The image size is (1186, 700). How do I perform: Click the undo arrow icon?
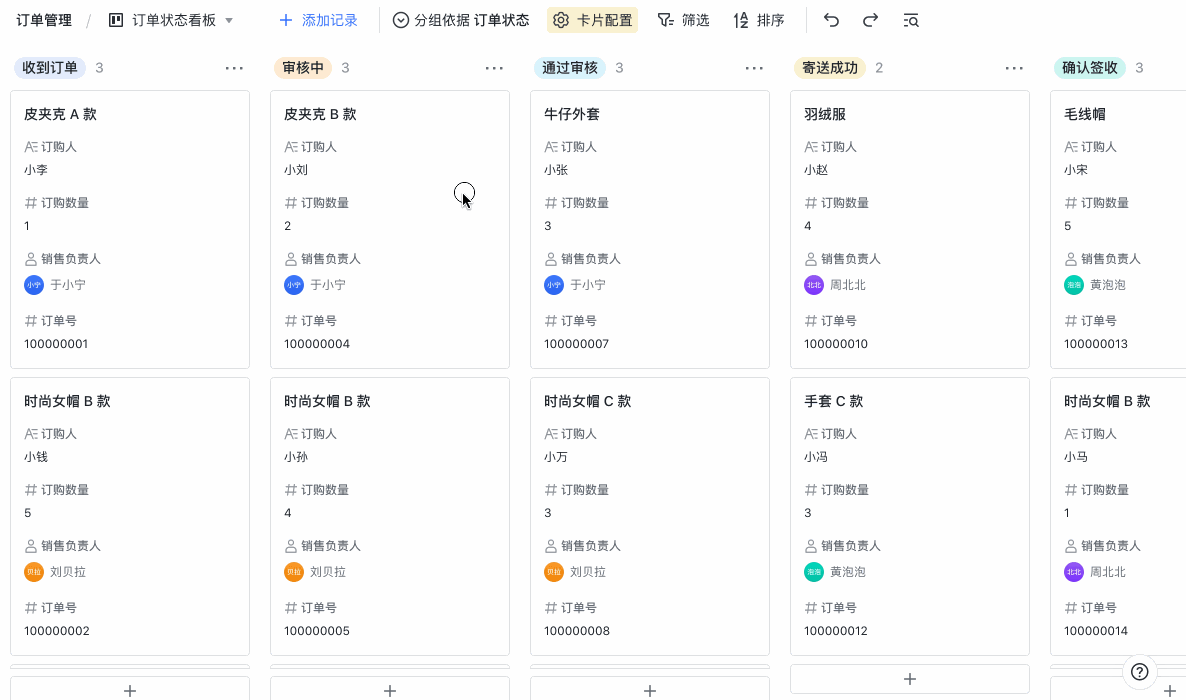coord(831,20)
